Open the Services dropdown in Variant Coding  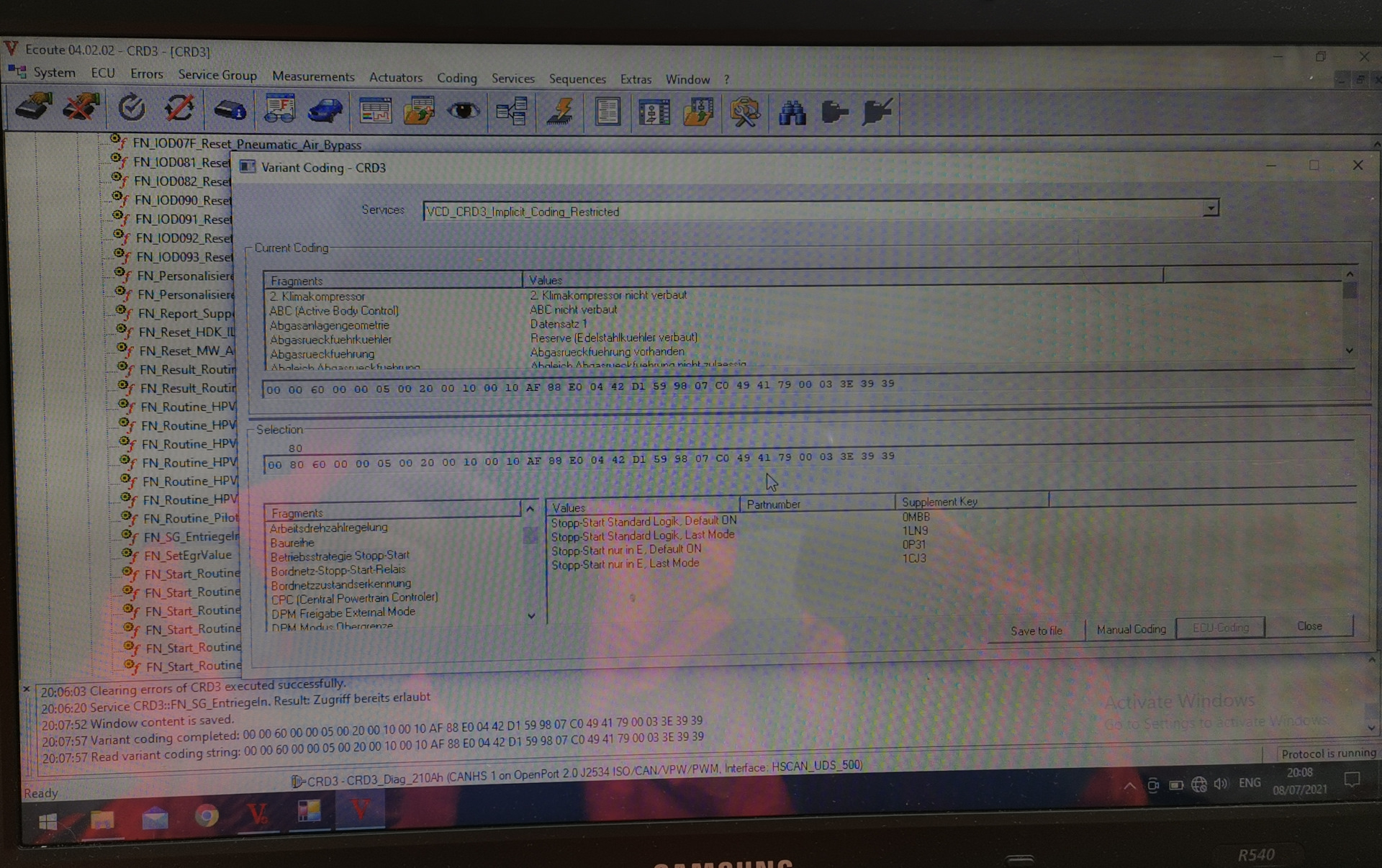click(x=1211, y=209)
